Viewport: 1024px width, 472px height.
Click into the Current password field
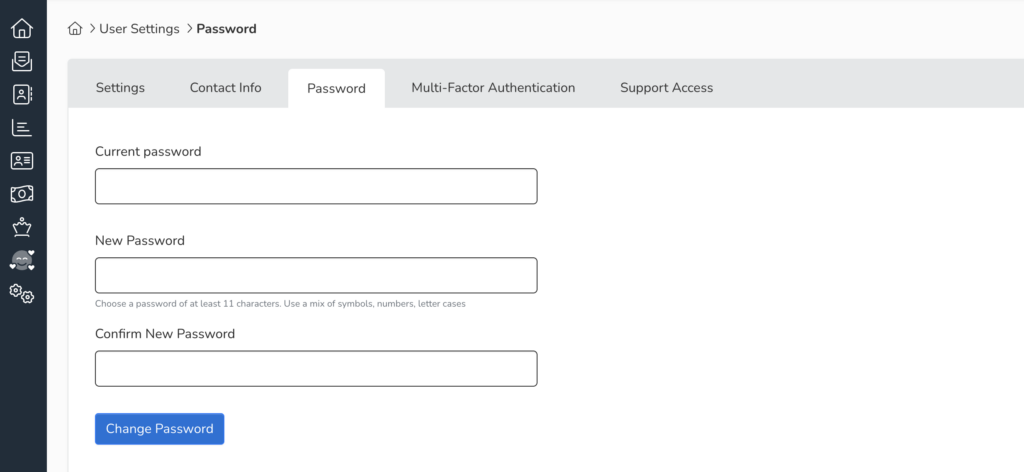pos(316,186)
